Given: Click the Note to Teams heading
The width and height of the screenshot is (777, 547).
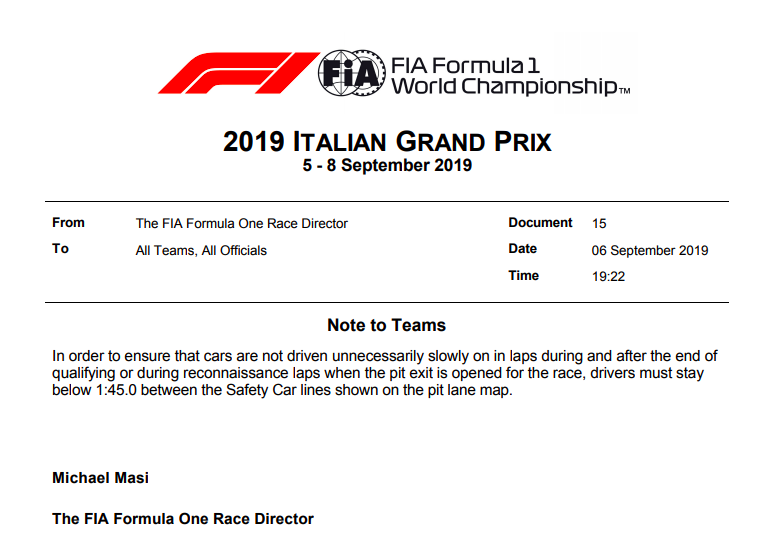Looking at the screenshot, I should [x=386, y=325].
